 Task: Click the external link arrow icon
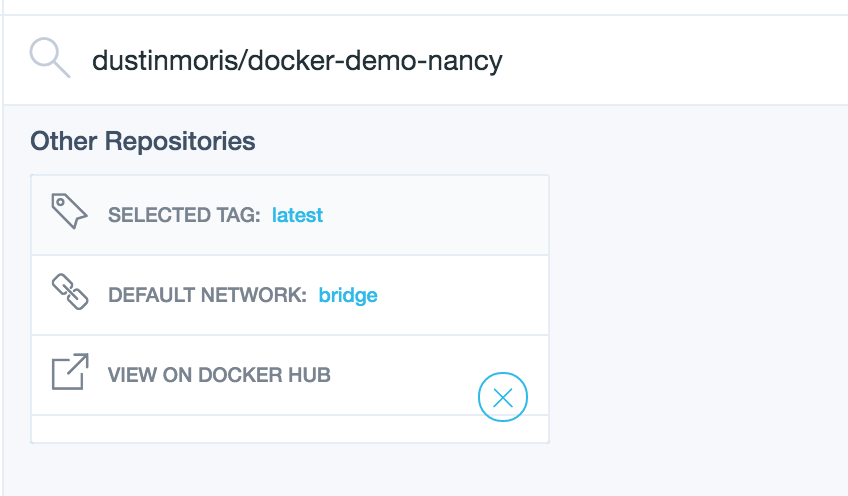click(x=70, y=372)
